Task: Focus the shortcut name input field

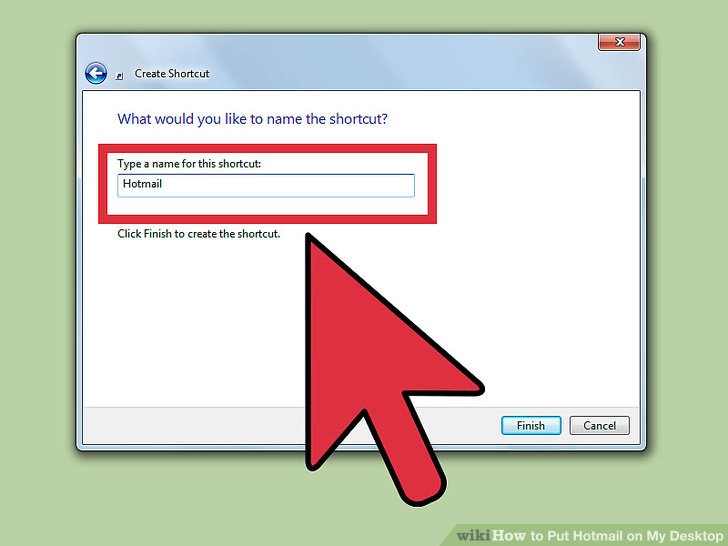Action: coord(266,185)
